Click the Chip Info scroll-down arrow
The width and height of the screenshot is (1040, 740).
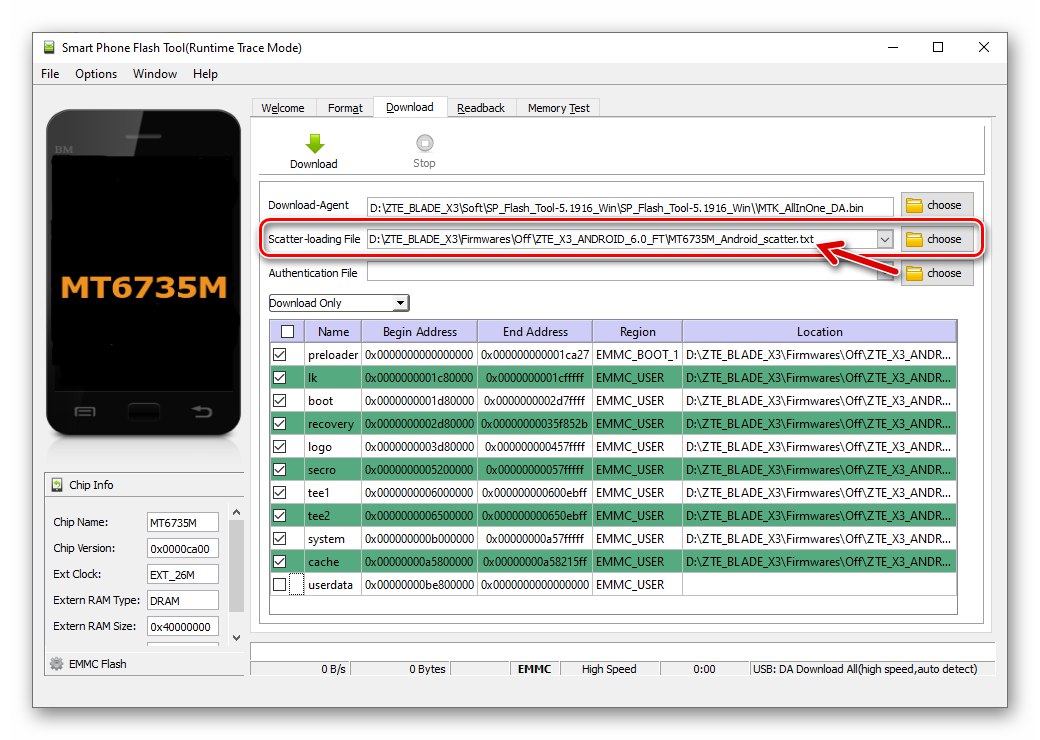coord(236,638)
